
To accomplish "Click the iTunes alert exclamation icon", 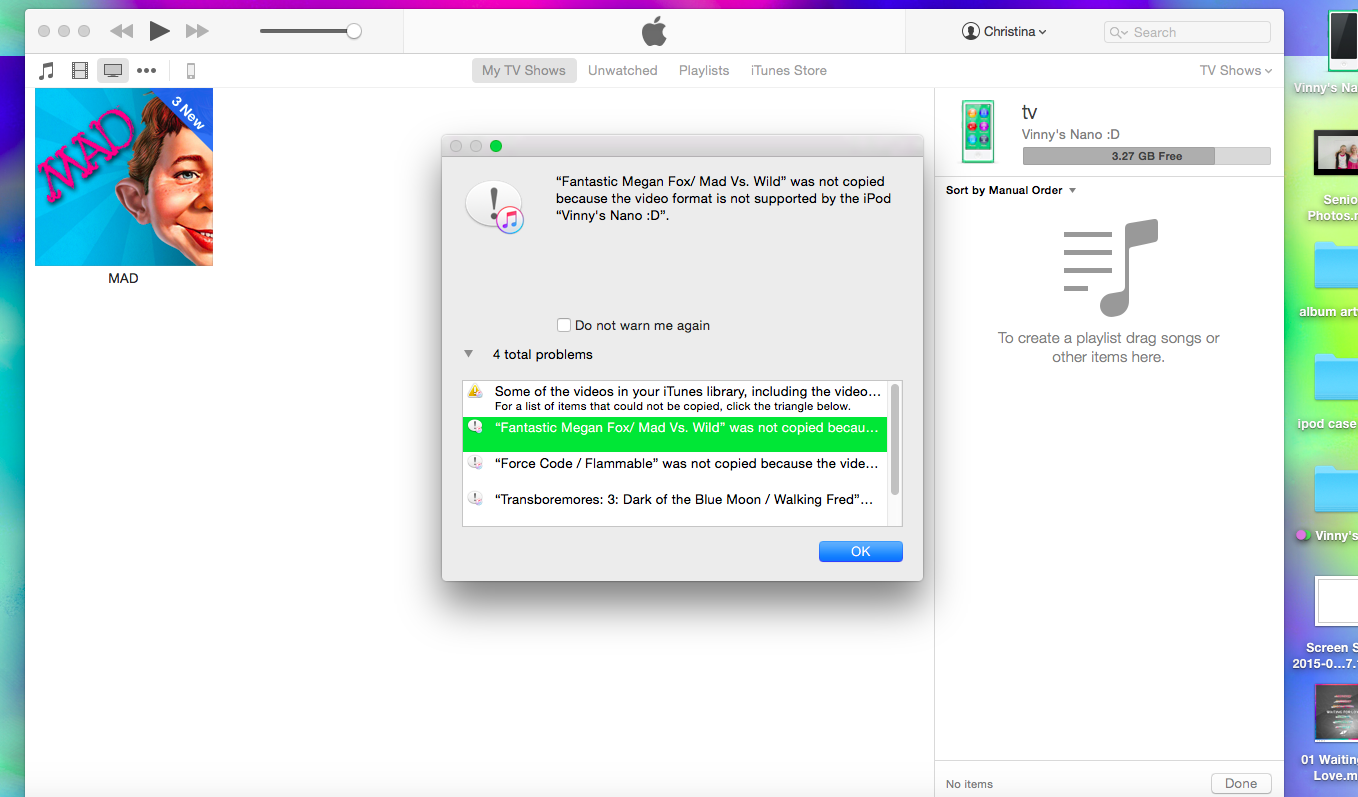I will 495,207.
